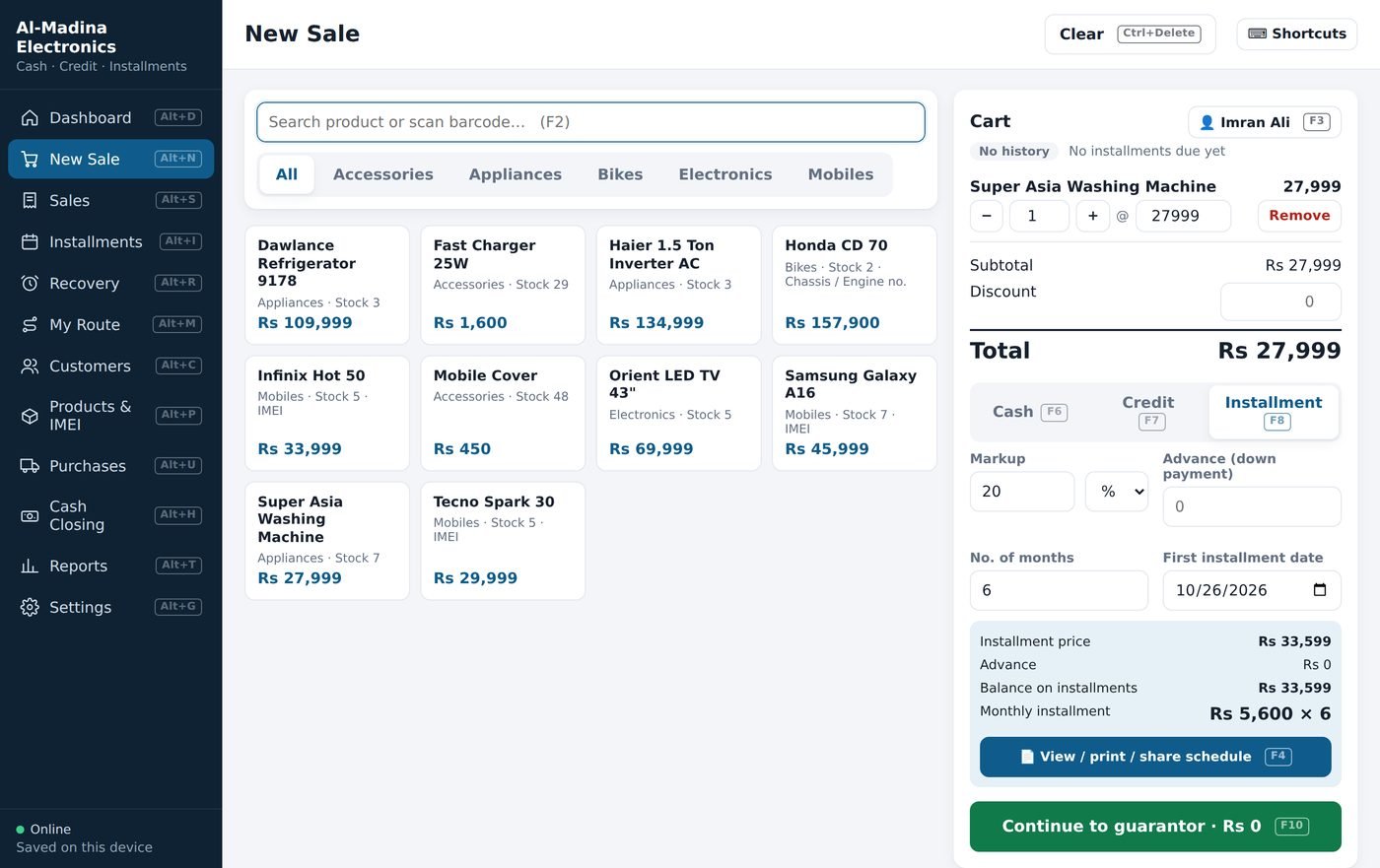The image size is (1380, 868).
Task: Select the Installment payment tab
Action: [x=1274, y=412]
